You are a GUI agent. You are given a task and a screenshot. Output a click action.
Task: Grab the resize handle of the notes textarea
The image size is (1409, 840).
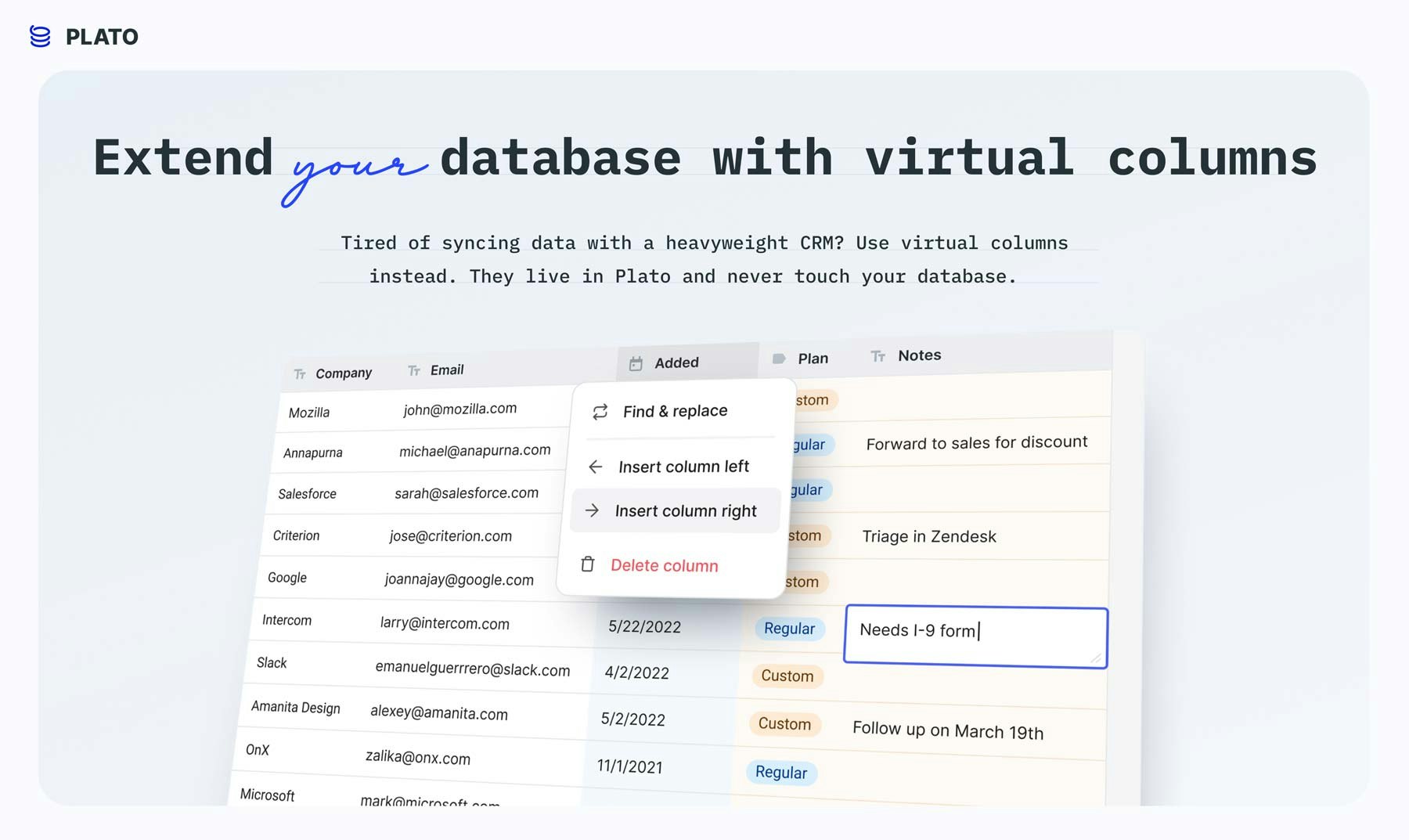point(1096,658)
